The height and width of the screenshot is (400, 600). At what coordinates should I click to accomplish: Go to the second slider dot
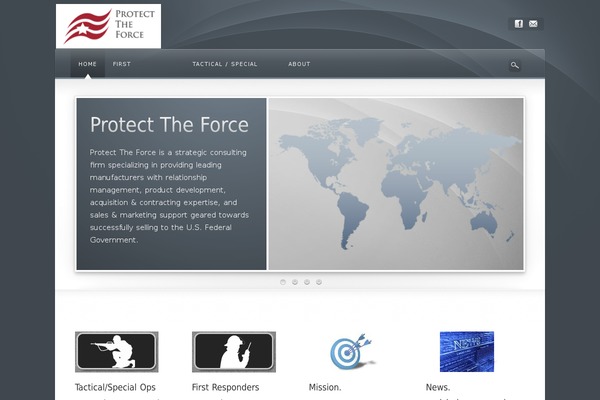point(295,282)
